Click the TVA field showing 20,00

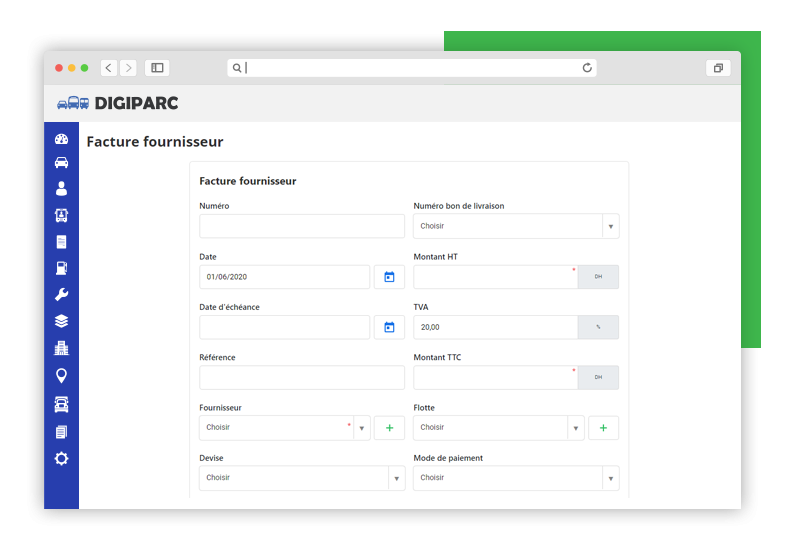(496, 327)
